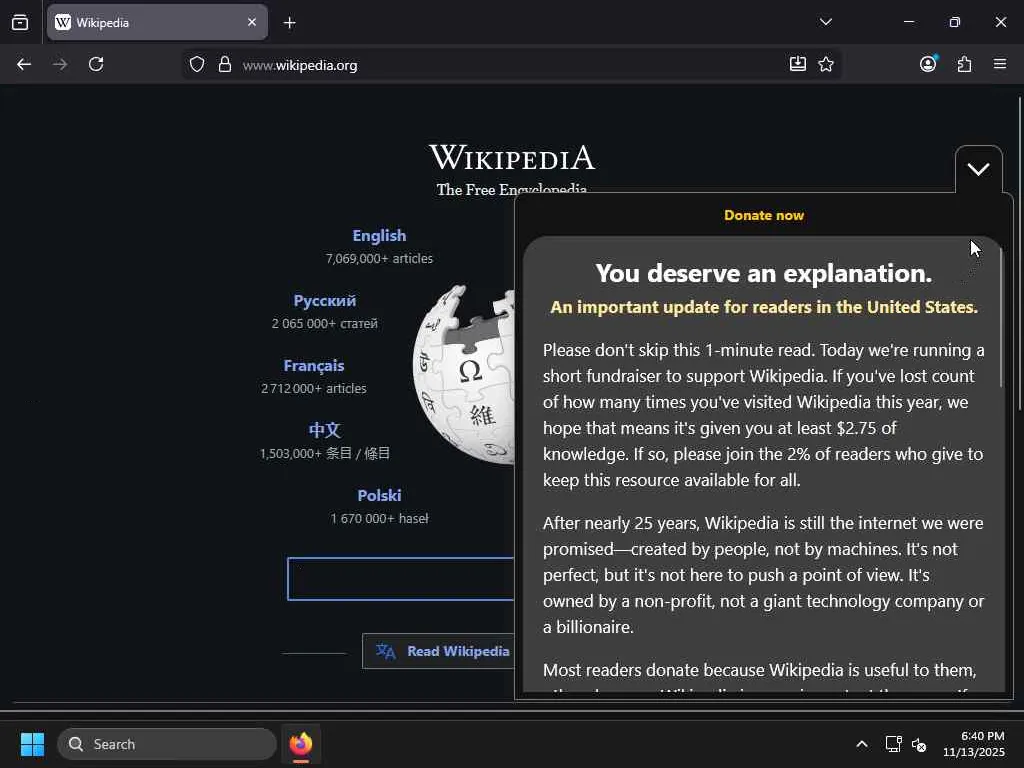Click Read Wikipedia in your language button
This screenshot has width=1024, height=768.
click(438, 651)
